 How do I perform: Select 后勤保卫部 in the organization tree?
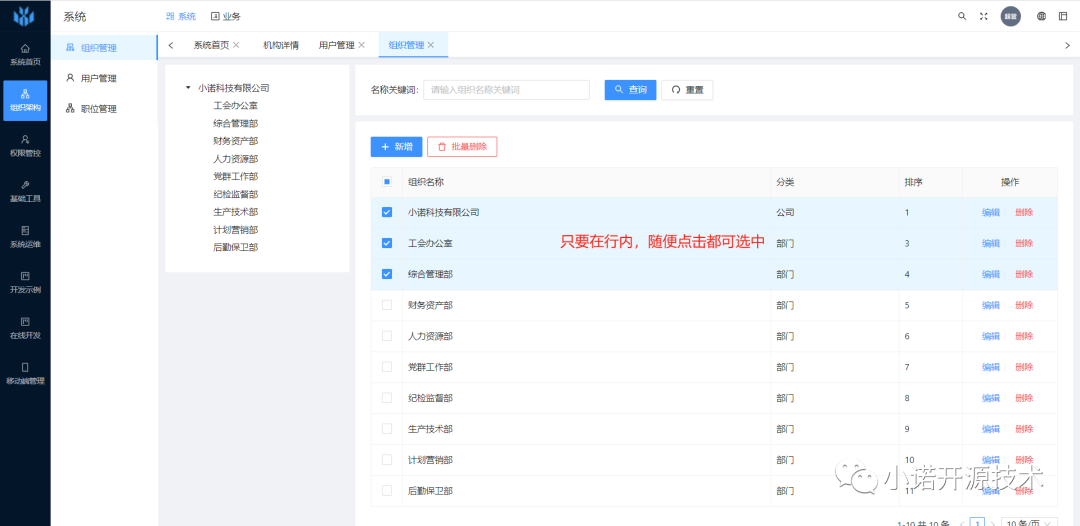pyautogui.click(x=236, y=247)
